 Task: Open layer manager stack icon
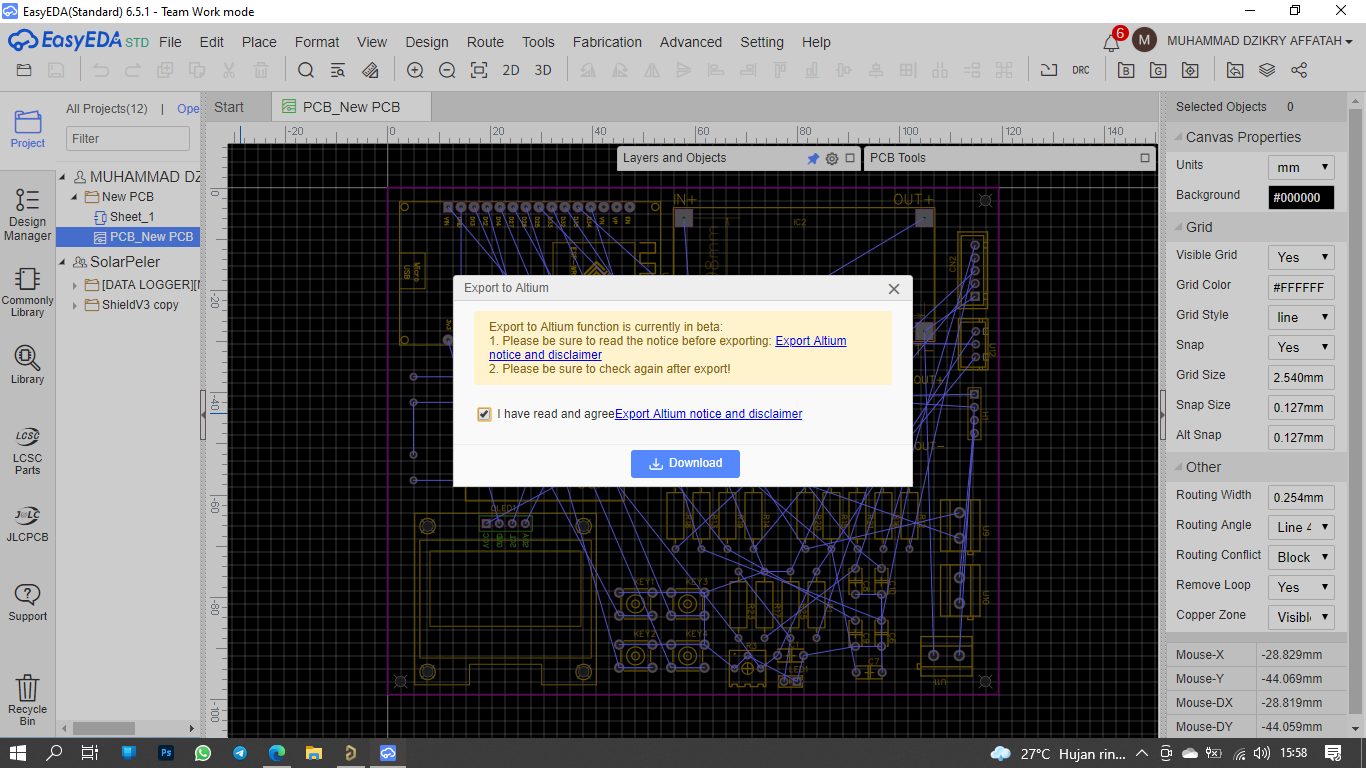pos(1267,70)
